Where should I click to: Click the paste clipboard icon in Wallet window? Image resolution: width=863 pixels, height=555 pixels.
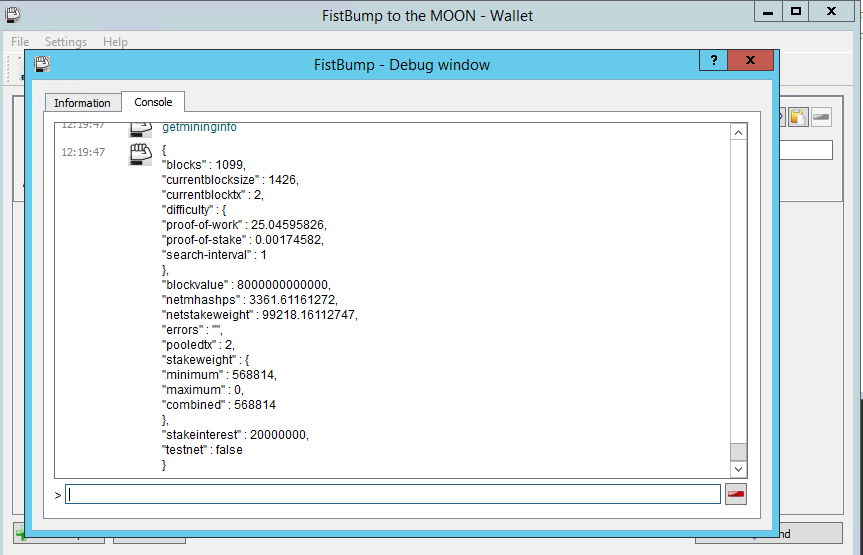798,117
